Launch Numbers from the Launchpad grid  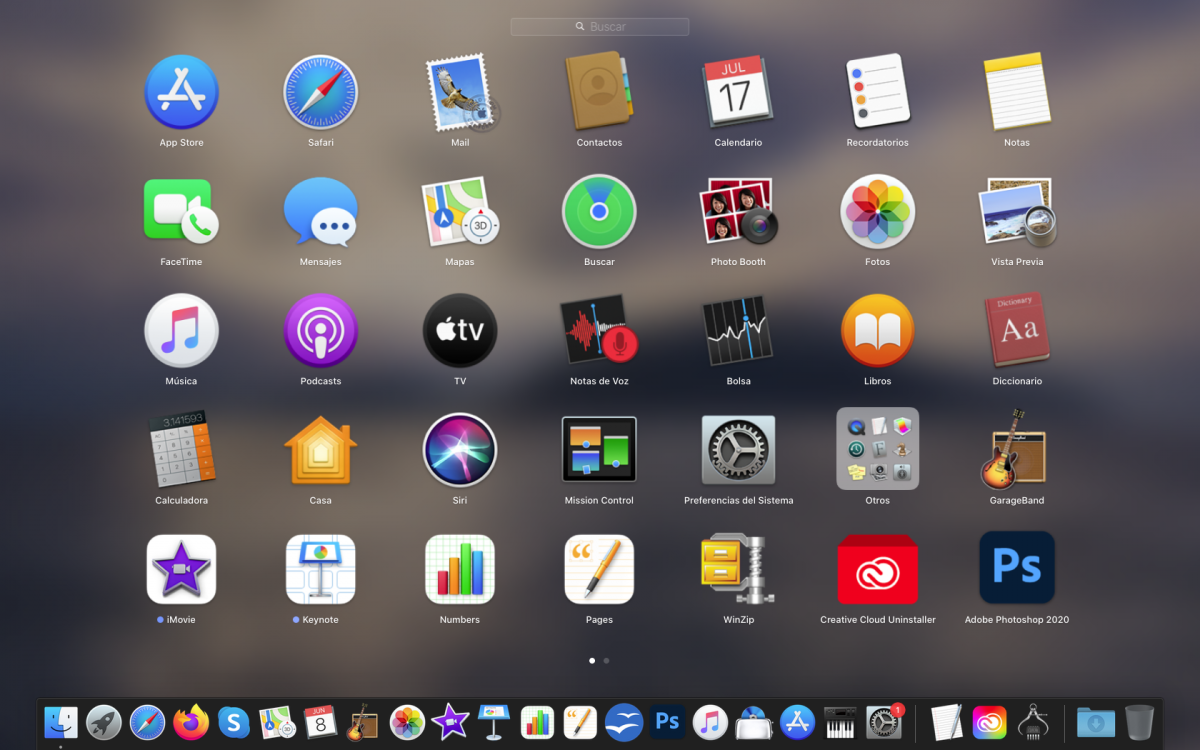pyautogui.click(x=460, y=569)
